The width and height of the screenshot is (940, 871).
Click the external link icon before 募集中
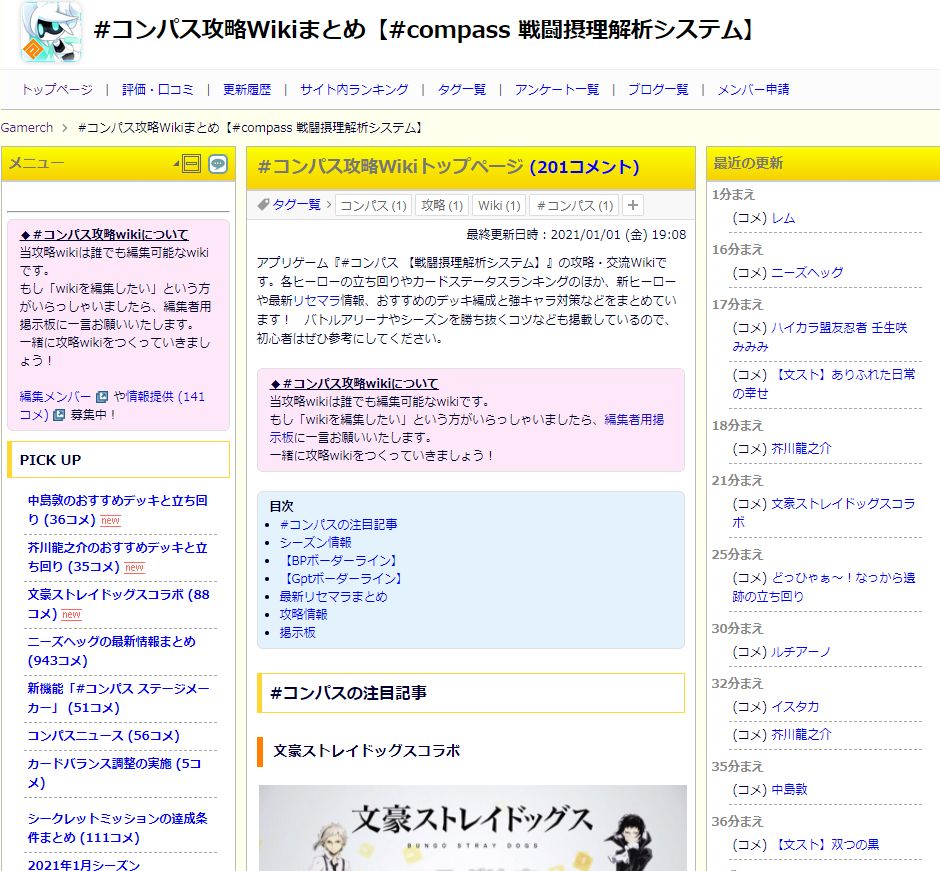(x=58, y=415)
